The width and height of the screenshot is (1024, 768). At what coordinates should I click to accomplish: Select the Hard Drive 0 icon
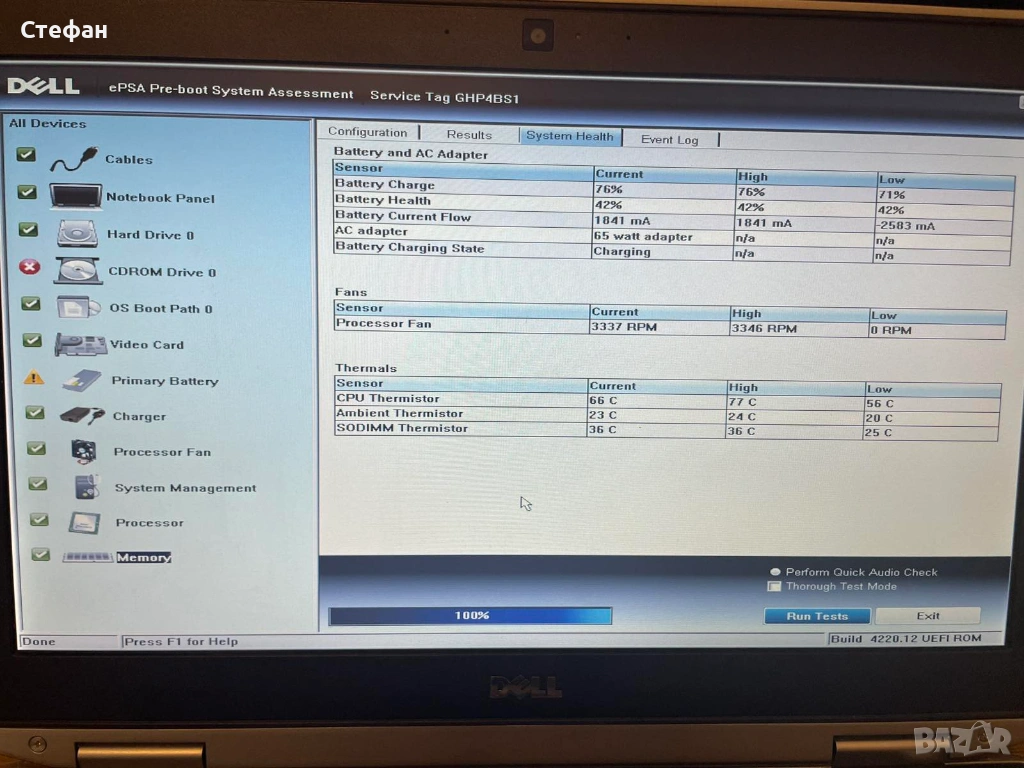point(77,234)
